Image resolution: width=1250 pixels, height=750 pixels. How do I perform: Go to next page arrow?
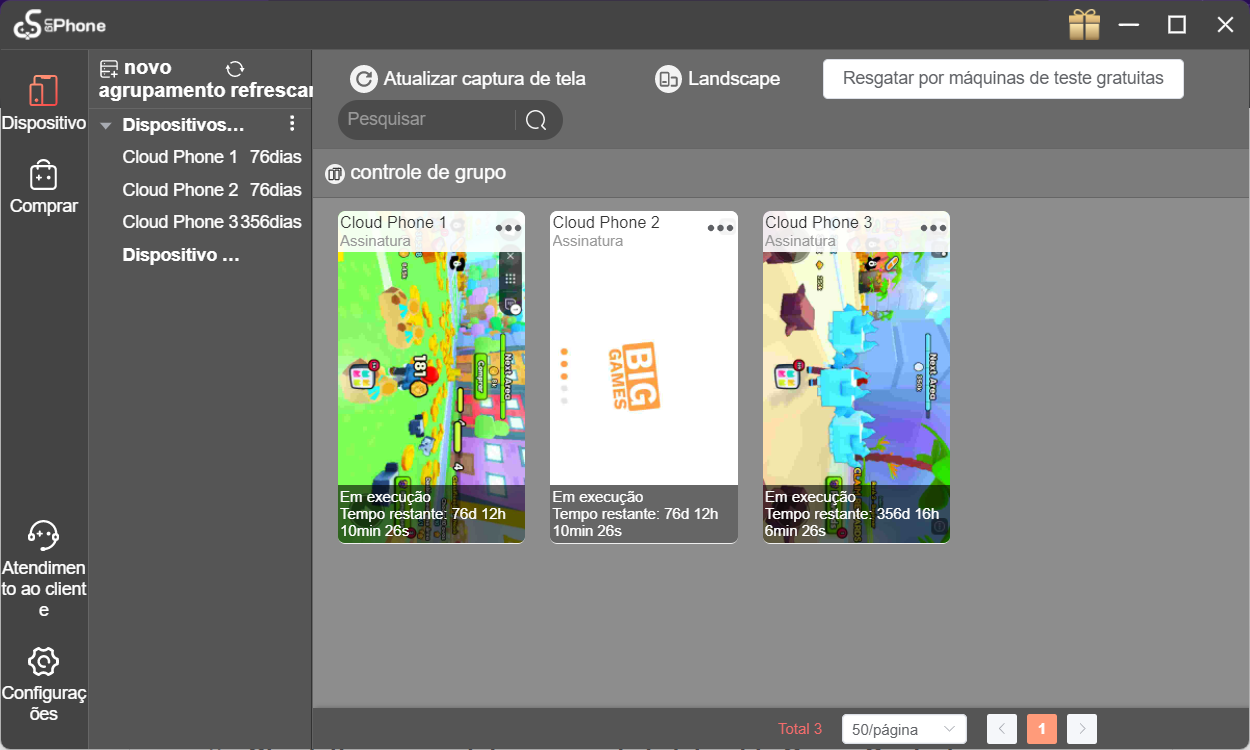[x=1082, y=729]
